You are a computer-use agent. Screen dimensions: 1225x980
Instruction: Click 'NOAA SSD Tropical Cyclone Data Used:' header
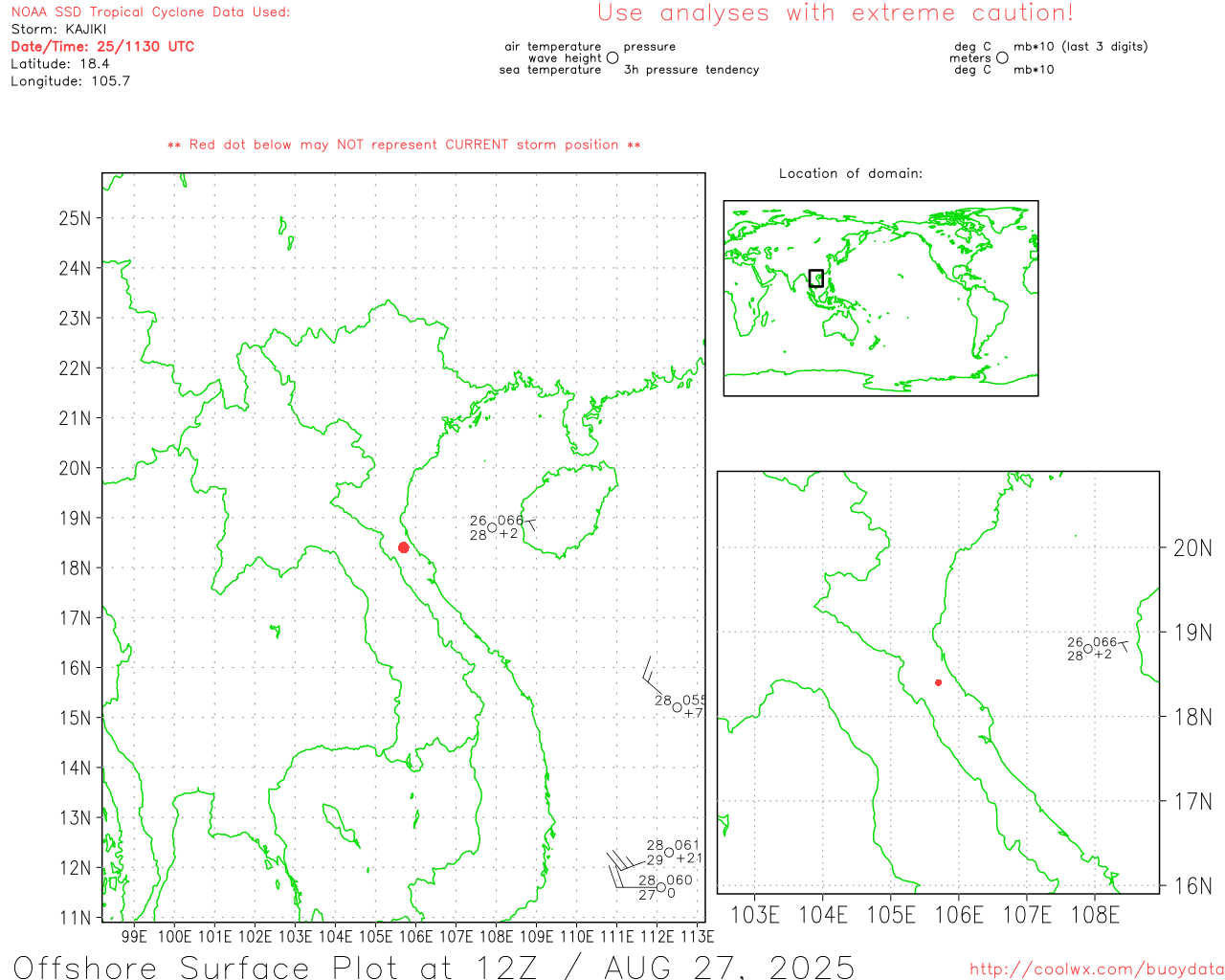point(150,11)
